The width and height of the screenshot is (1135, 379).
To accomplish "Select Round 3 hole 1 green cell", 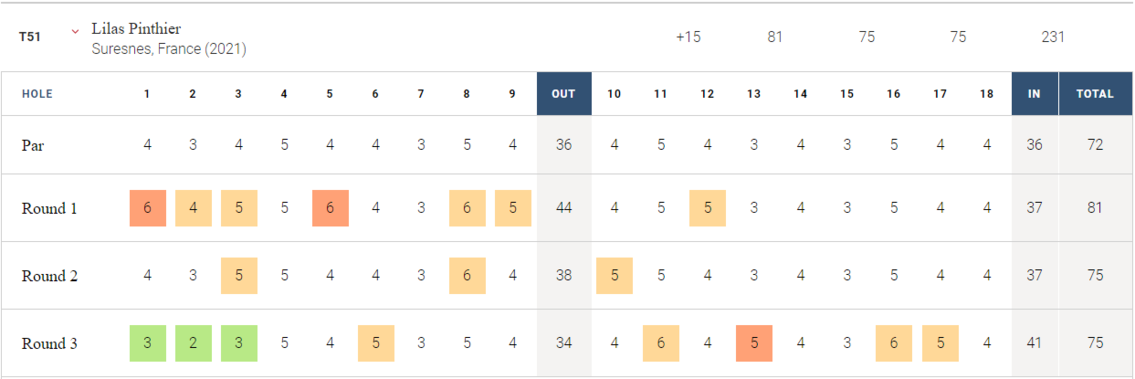I will 148,344.
